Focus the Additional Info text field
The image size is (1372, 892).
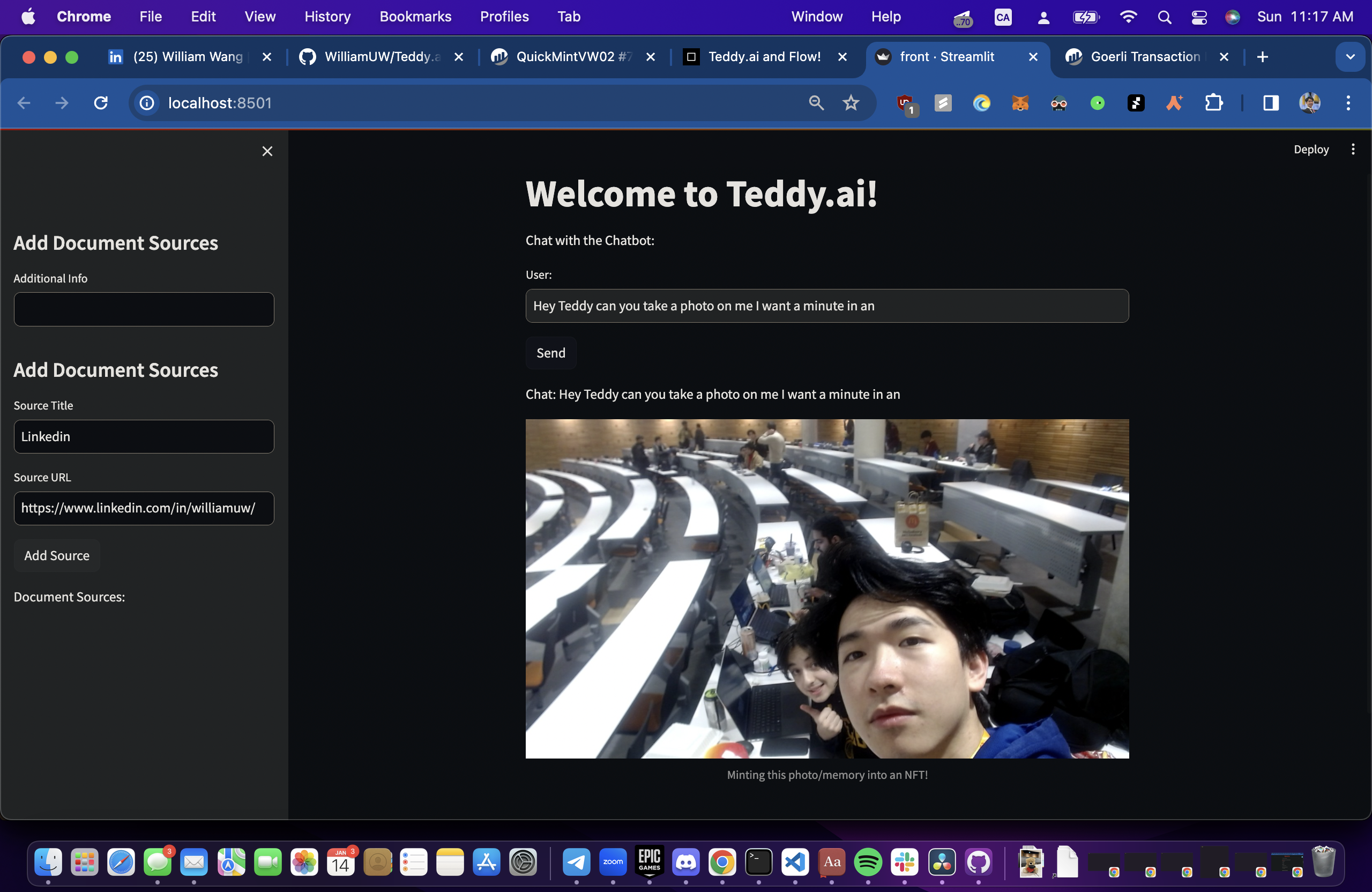pos(144,309)
